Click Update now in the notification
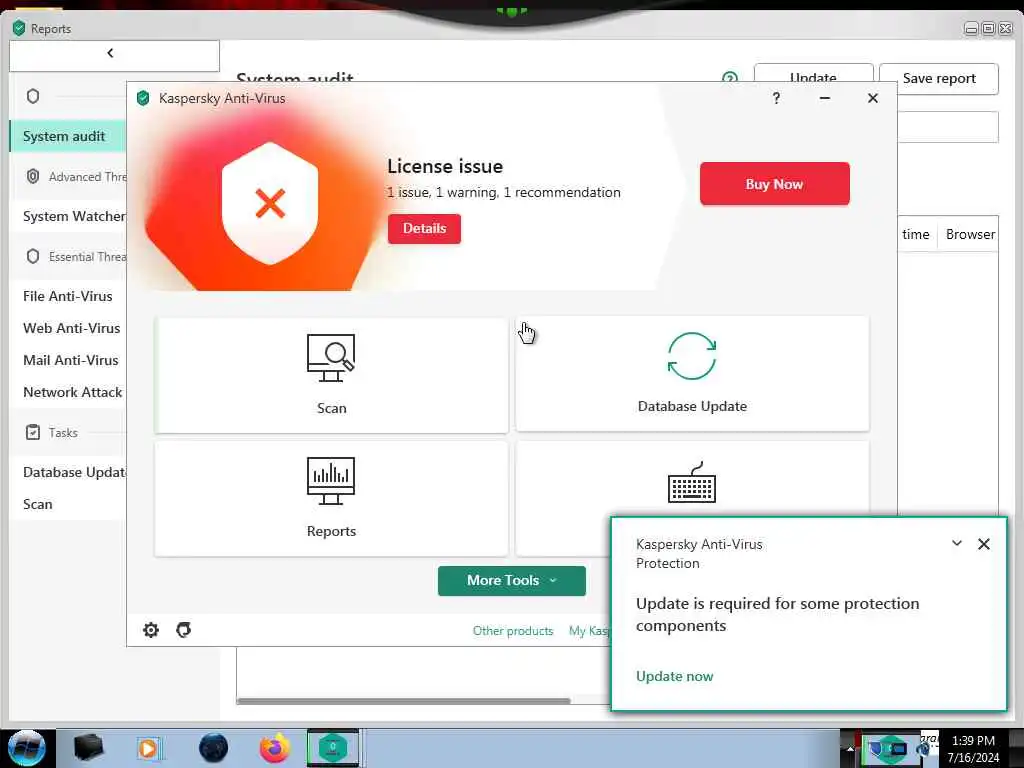The width and height of the screenshot is (1024, 768). pos(675,677)
